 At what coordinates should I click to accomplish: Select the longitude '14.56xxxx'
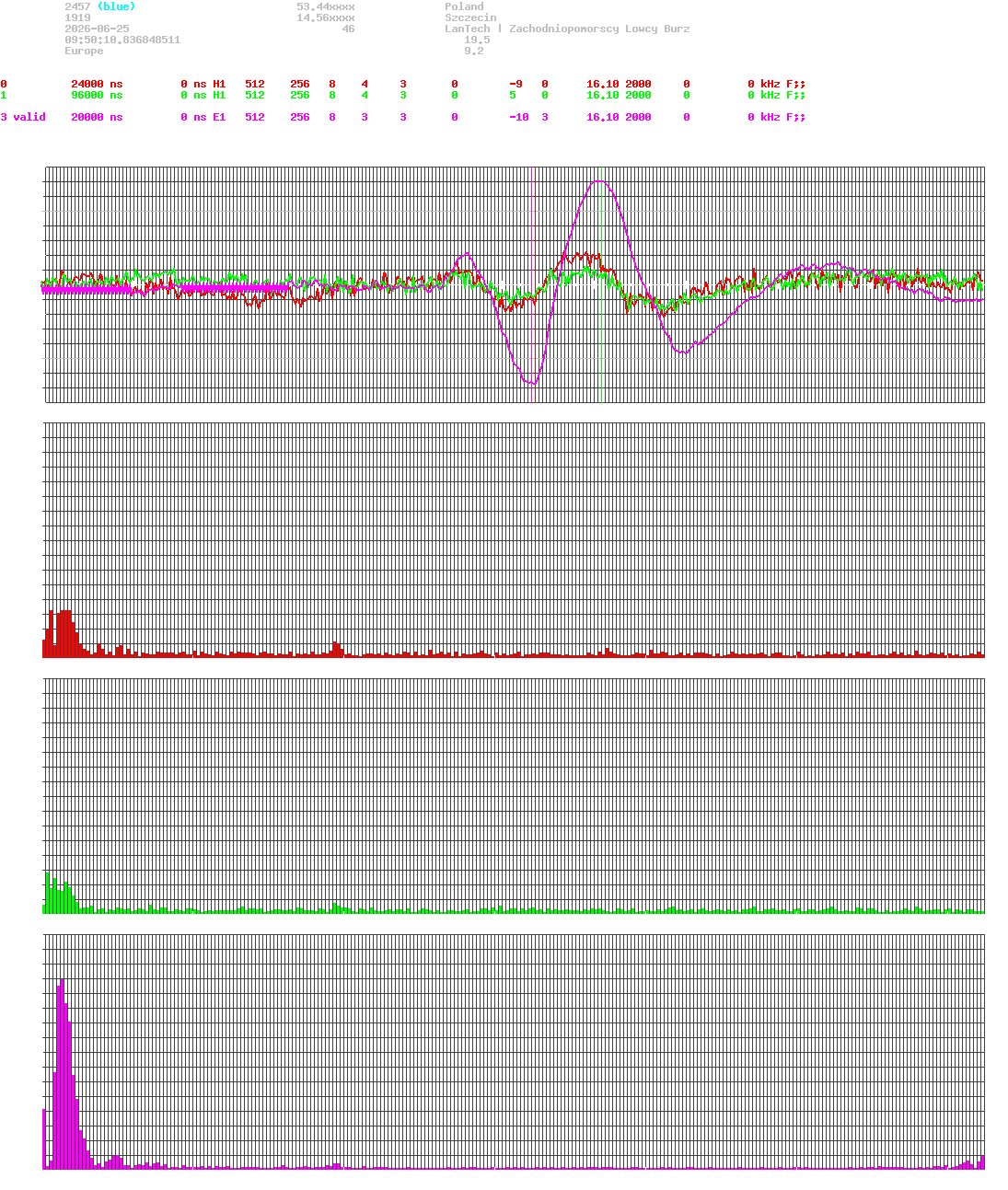point(325,17)
